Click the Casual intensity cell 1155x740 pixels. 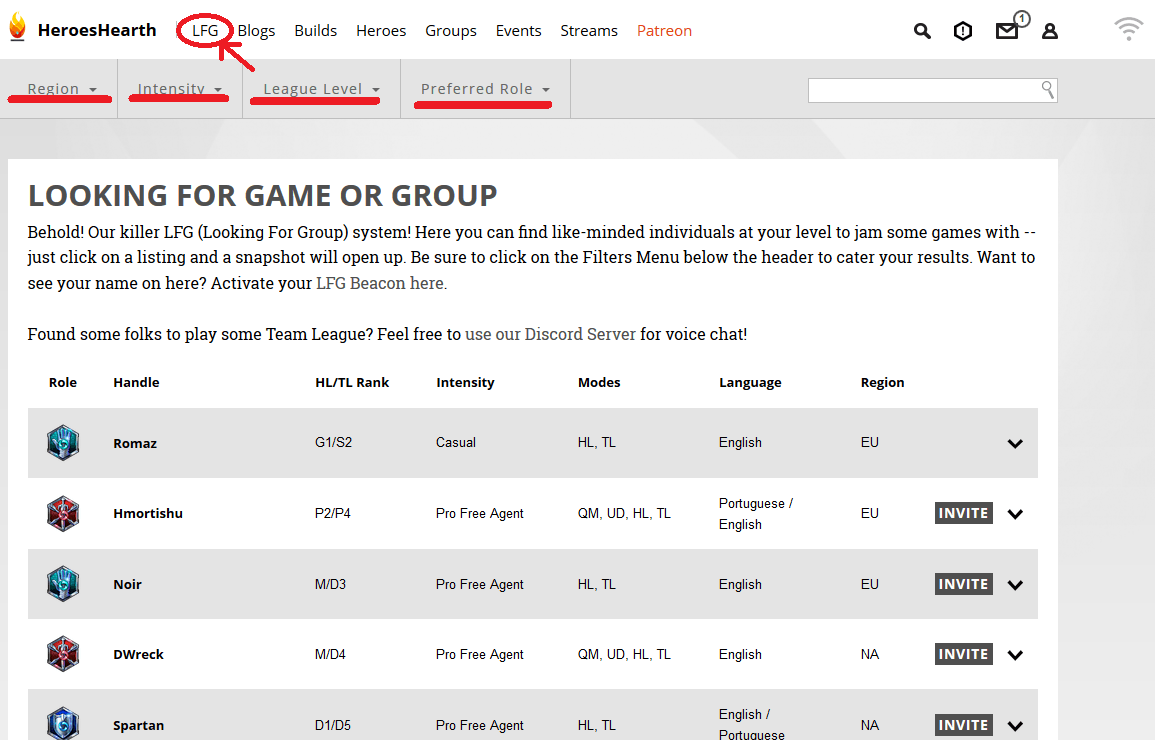(456, 443)
